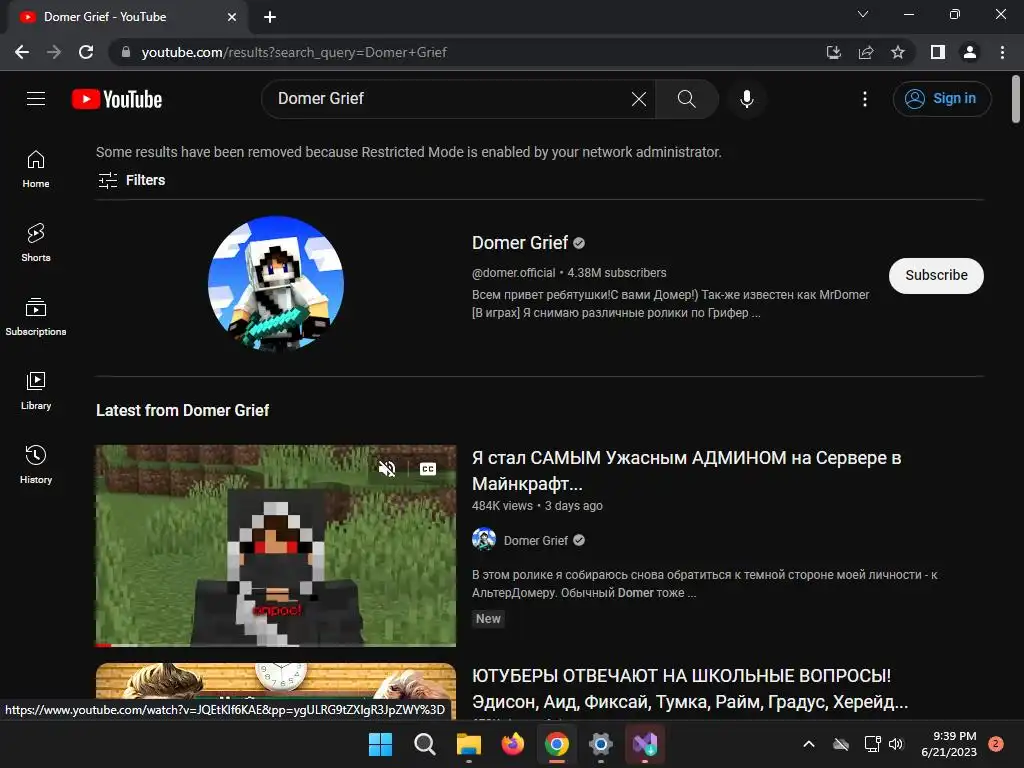Seek using the preview progress bar
Viewport: 1024px width, 768px height.
[276, 645]
